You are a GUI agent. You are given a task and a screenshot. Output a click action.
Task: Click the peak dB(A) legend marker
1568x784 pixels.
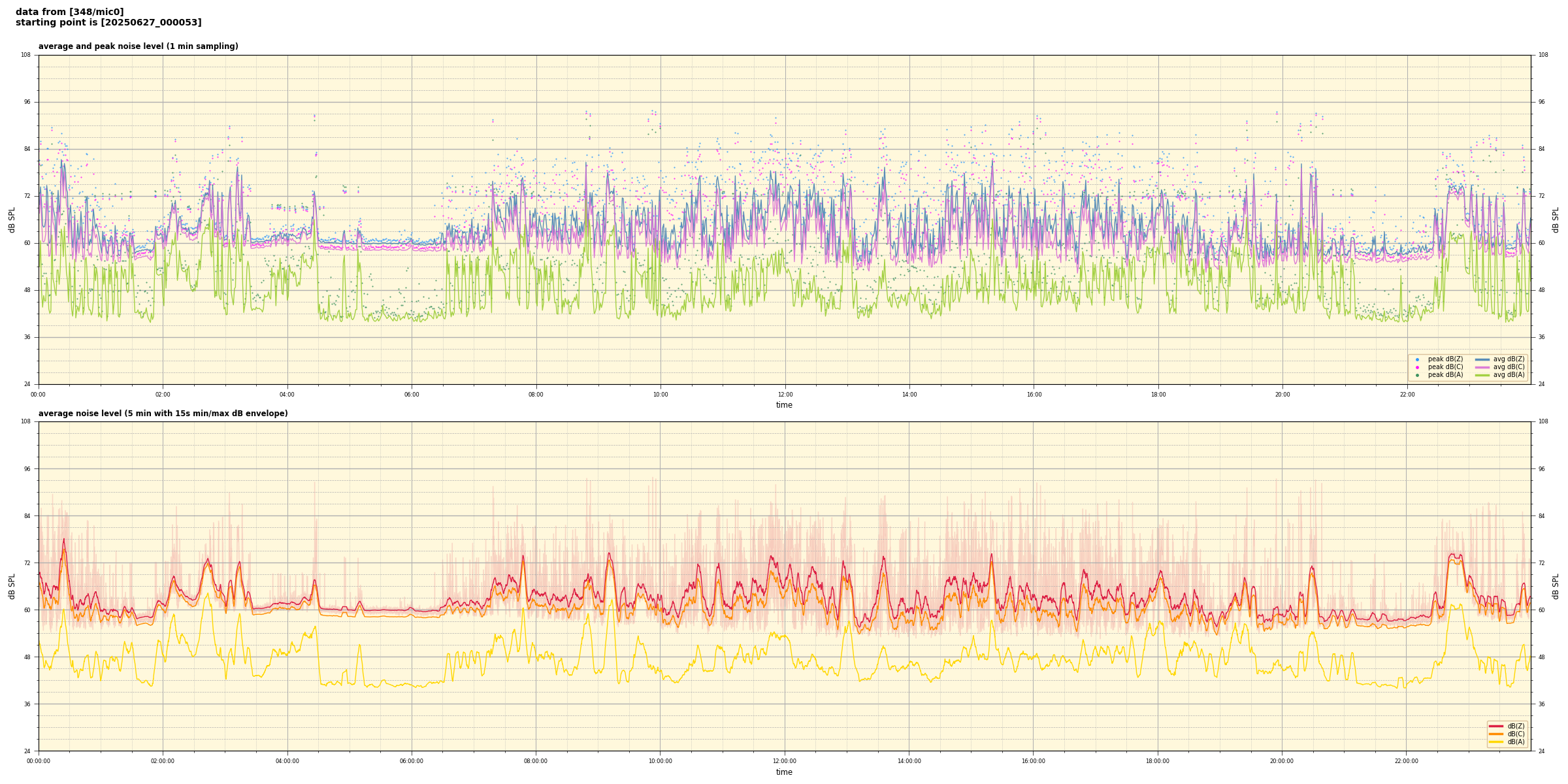(x=1417, y=375)
